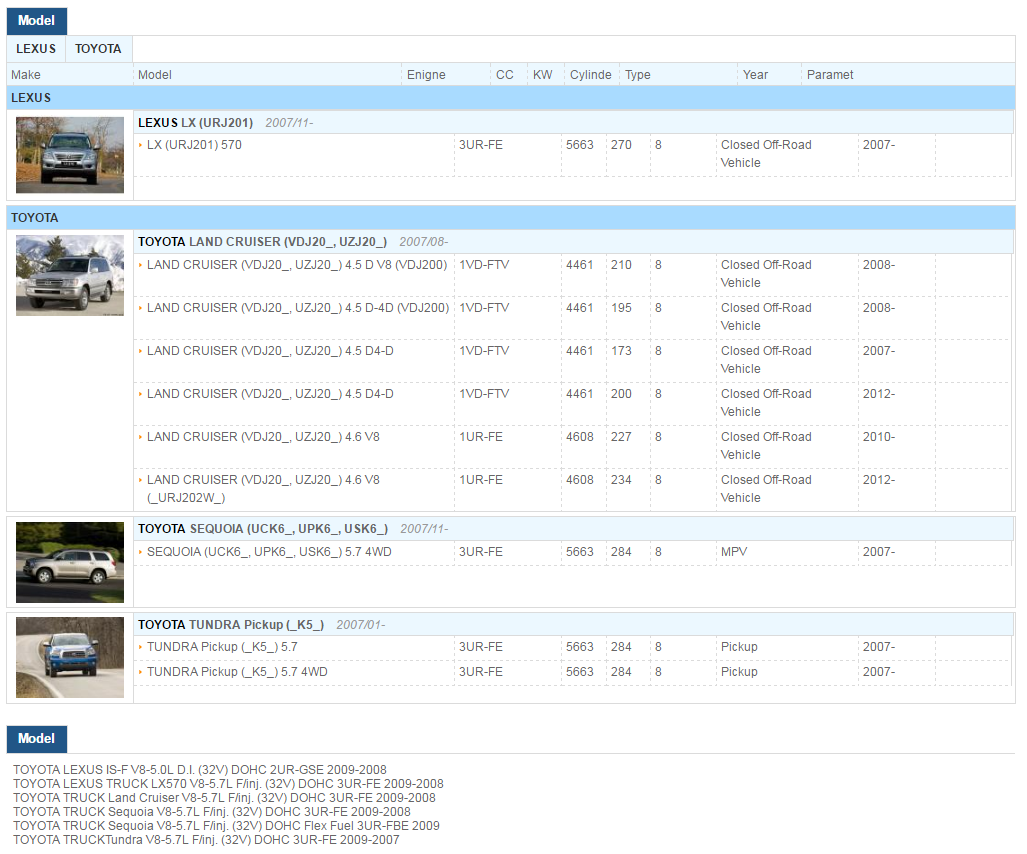Open Land Cruiser 4.5 D4-D 200 KW row
The width and height of the screenshot is (1027, 854).
[270, 394]
